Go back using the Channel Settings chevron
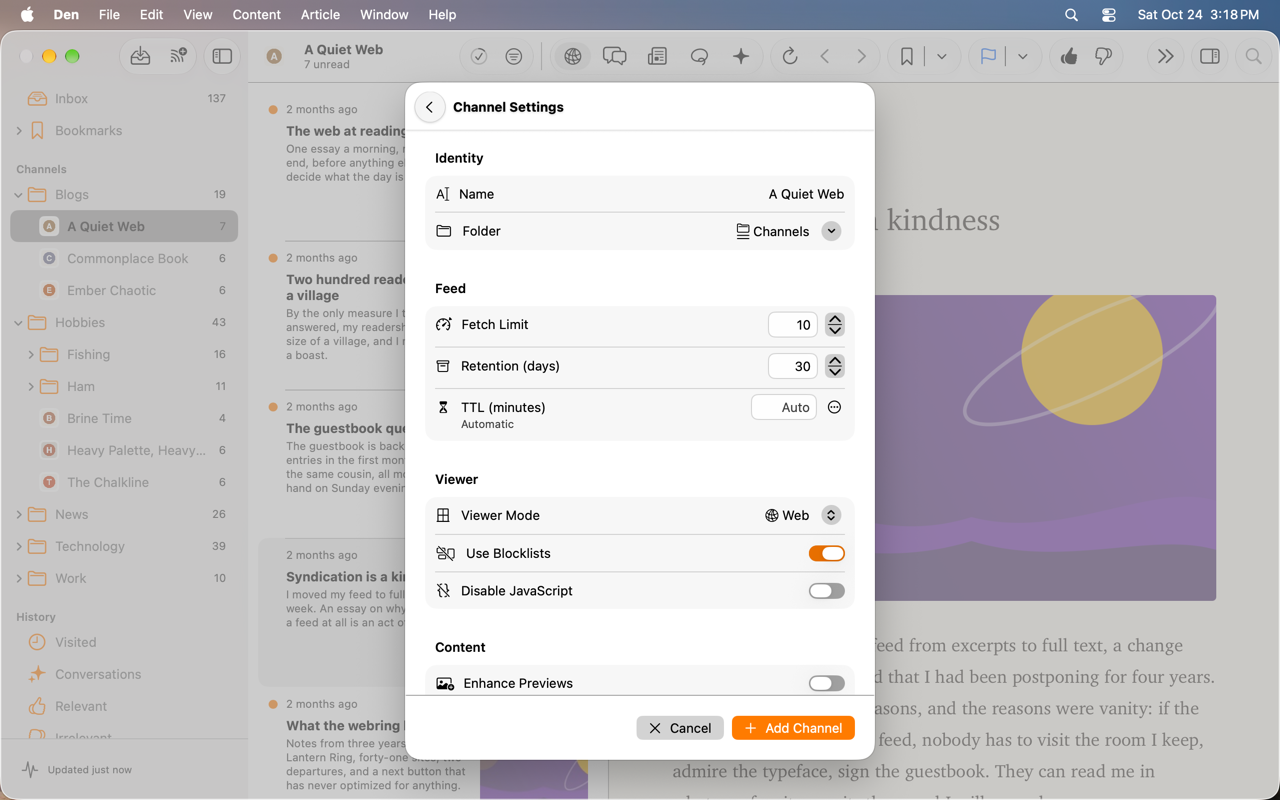 430,107
